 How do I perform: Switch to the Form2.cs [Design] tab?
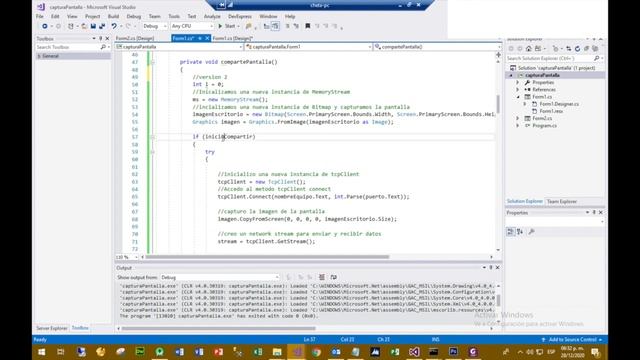click(135, 38)
